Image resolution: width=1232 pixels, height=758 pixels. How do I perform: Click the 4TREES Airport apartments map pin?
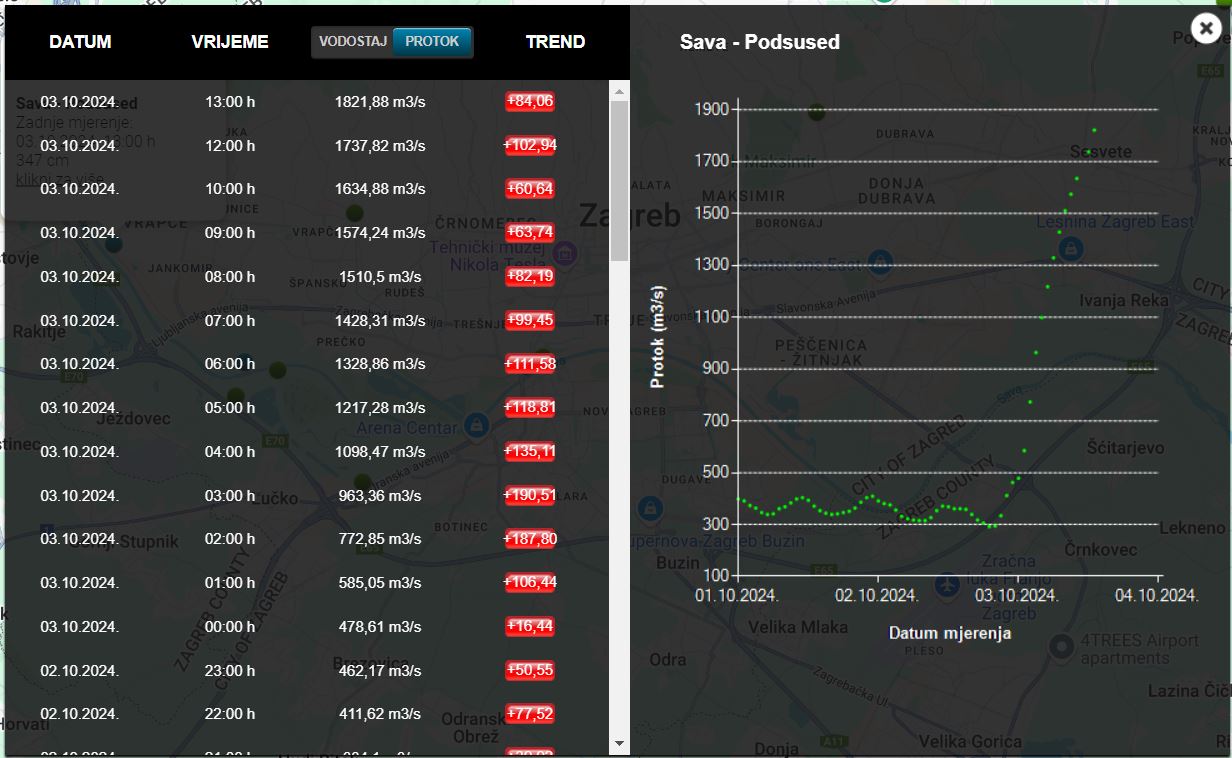[x=1061, y=647]
